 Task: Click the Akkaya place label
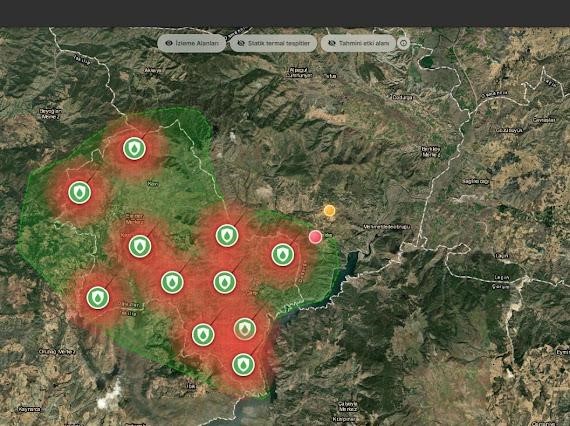(x=153, y=71)
